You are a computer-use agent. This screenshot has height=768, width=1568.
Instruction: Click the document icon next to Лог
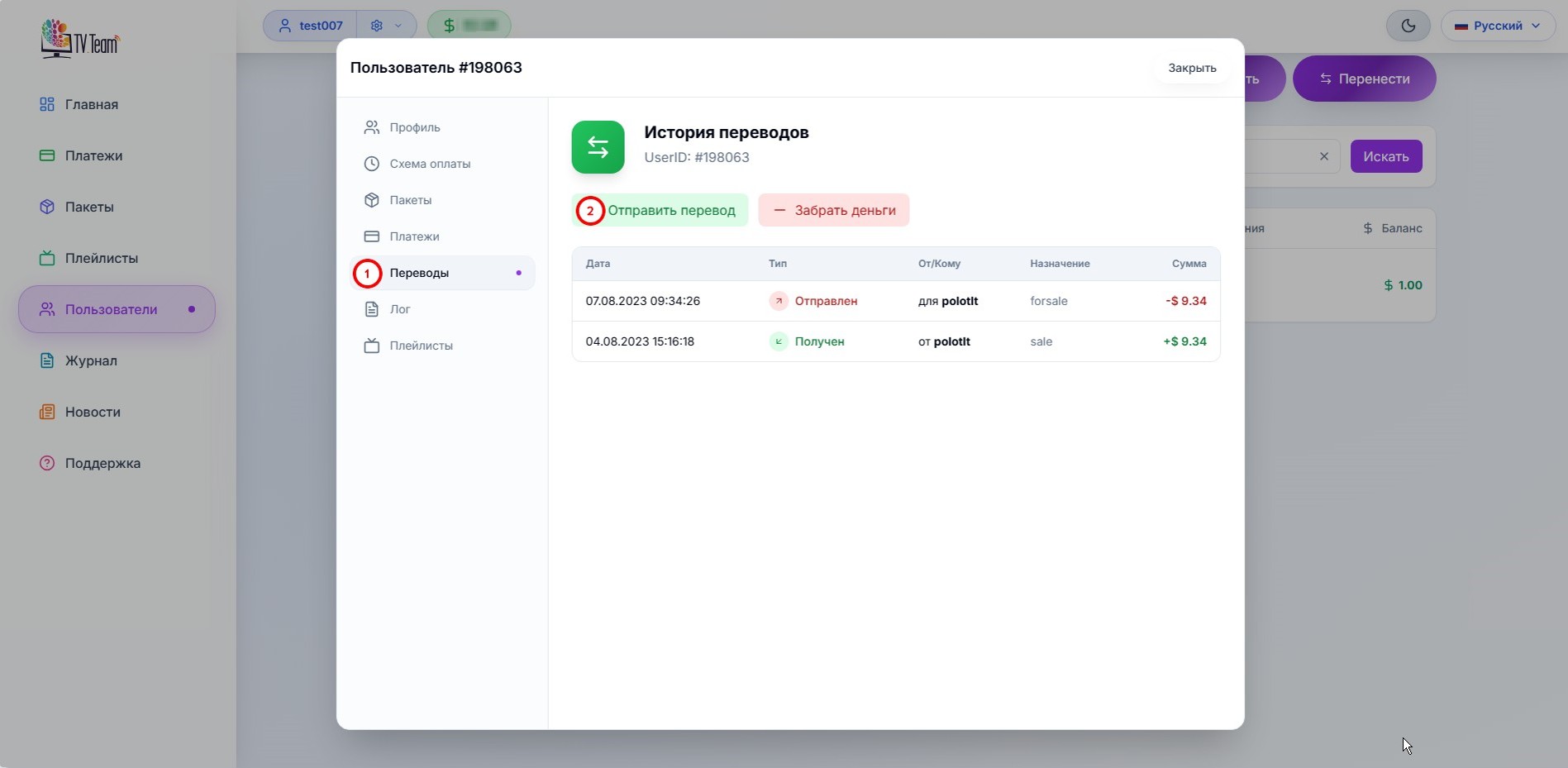point(372,309)
